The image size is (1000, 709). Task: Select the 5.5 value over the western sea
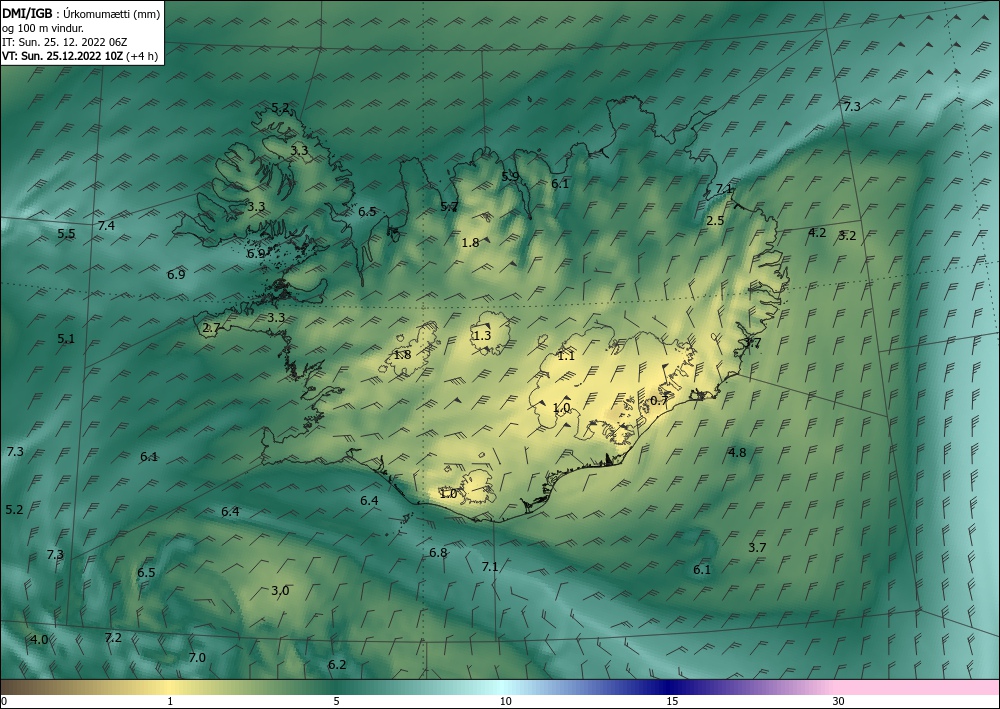[66, 234]
